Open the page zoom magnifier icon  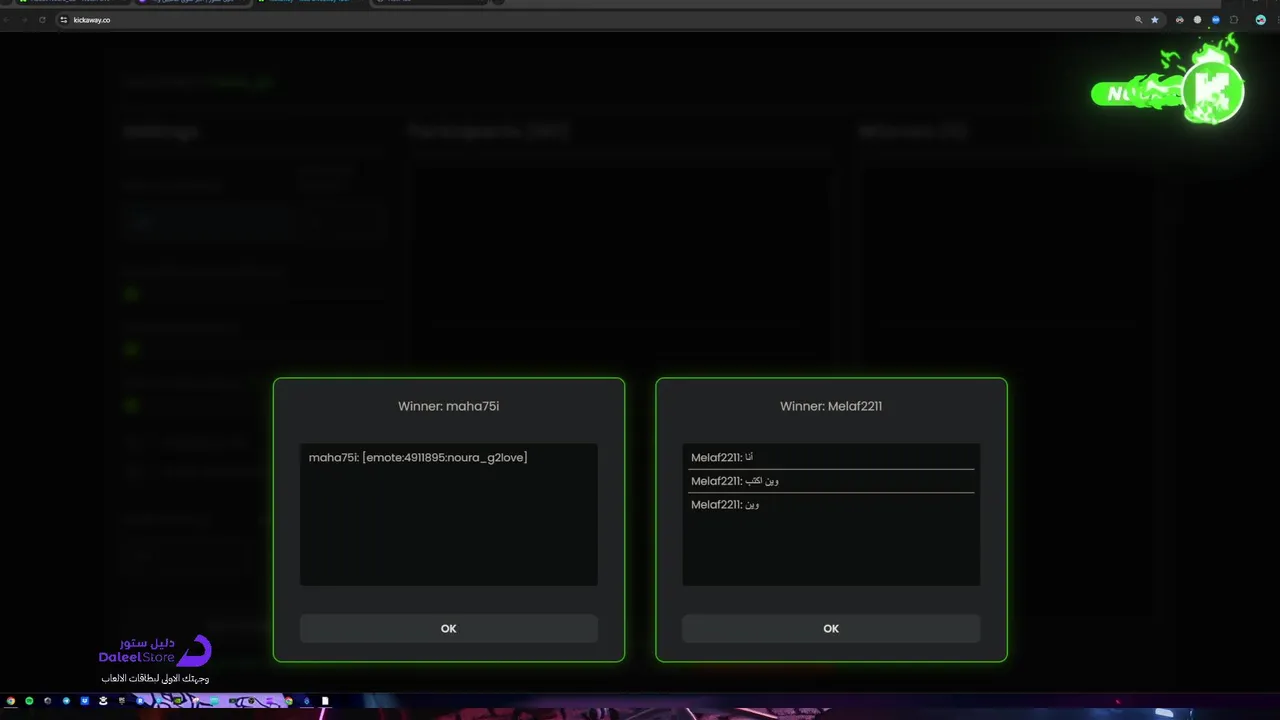(x=1138, y=20)
